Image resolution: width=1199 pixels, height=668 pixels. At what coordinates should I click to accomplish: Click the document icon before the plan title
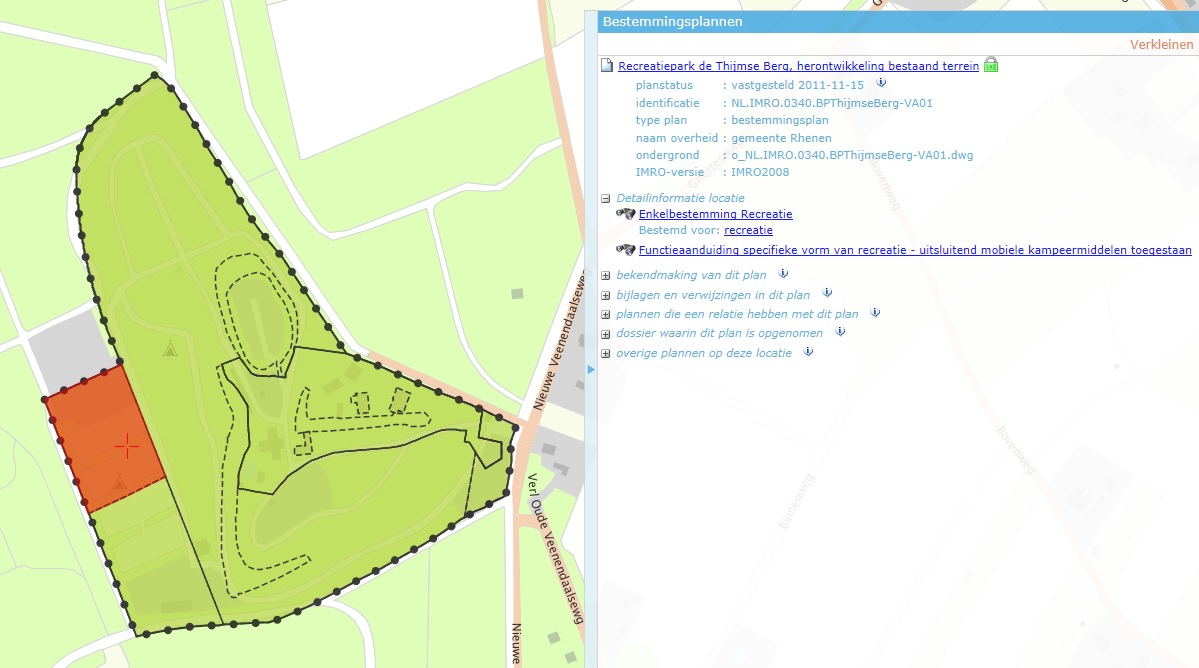click(x=605, y=64)
